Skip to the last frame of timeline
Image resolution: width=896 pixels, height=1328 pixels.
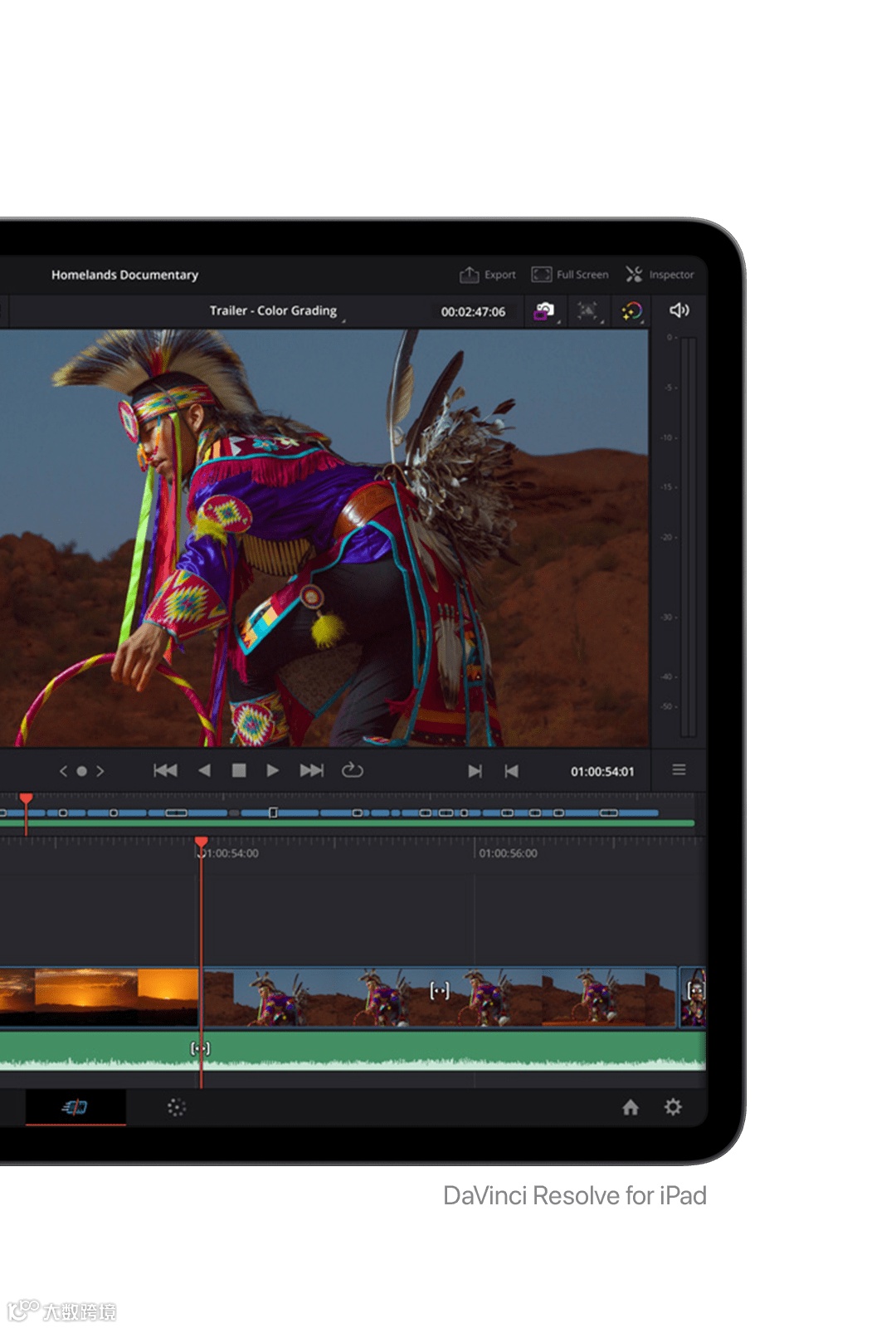tap(312, 771)
